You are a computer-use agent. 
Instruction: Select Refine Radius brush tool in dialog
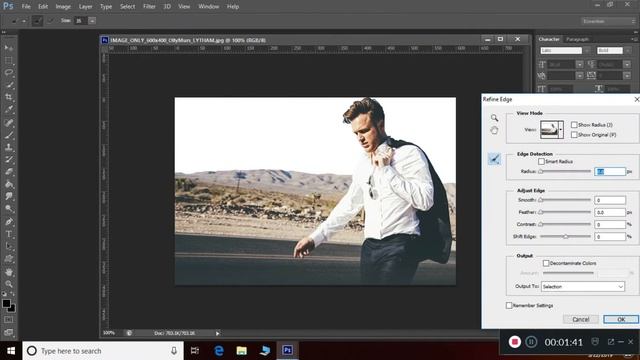coord(494,159)
